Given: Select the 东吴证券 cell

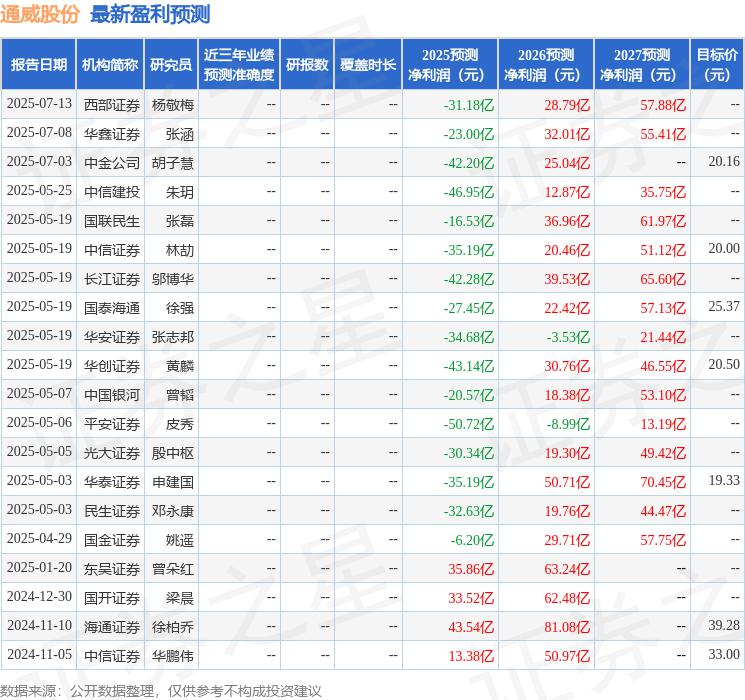Looking at the screenshot, I should 112,569.
